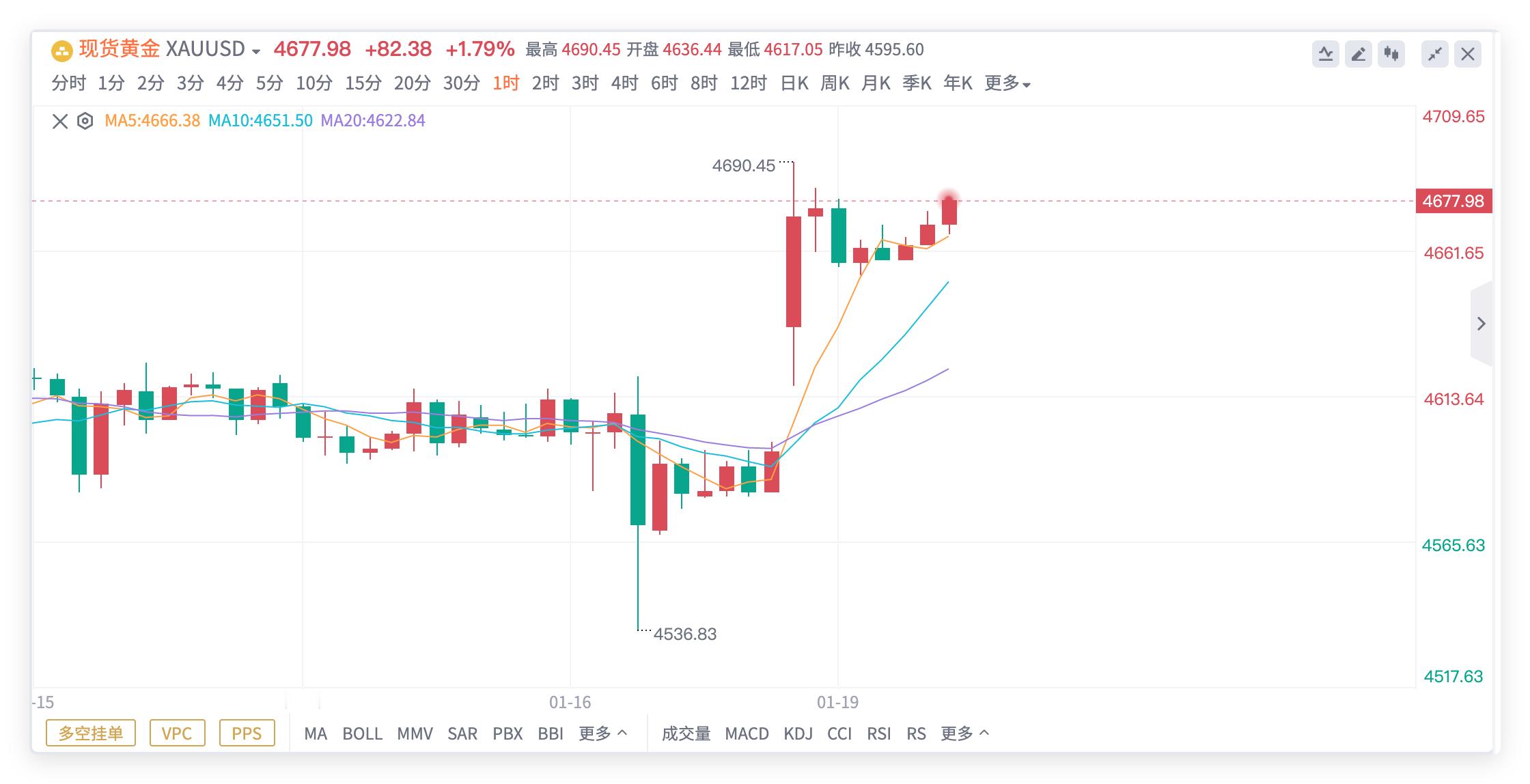The image size is (1530, 784).
Task: Close the chart panel
Action: [1468, 53]
